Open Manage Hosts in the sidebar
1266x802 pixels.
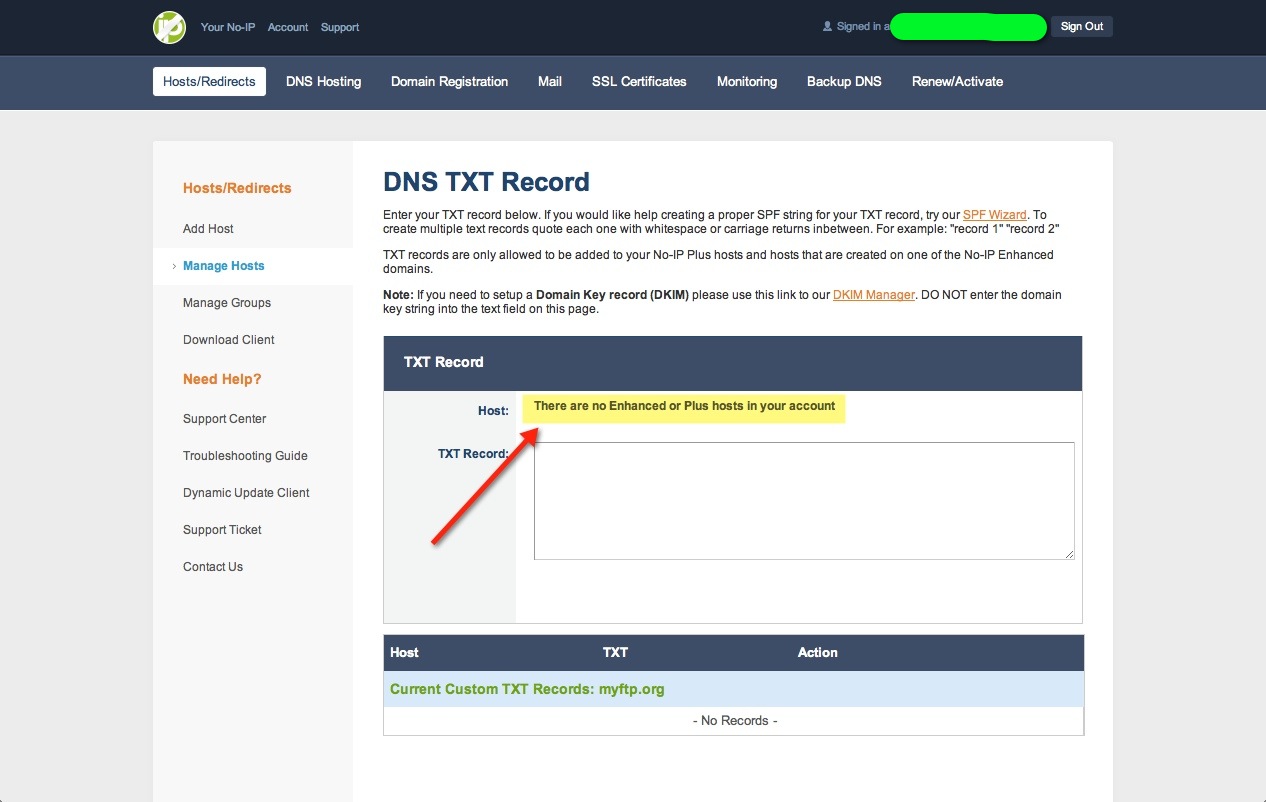coord(224,266)
